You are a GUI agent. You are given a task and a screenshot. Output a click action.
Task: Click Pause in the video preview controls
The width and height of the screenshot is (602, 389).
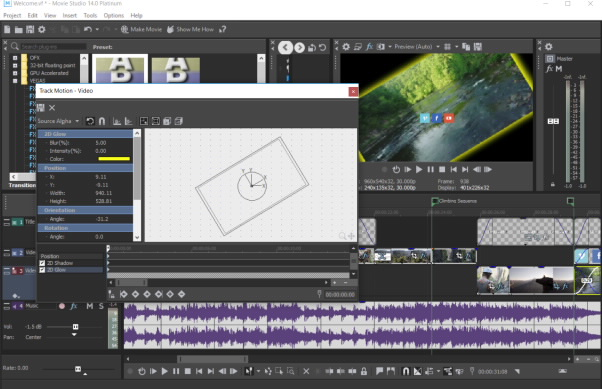(430, 169)
